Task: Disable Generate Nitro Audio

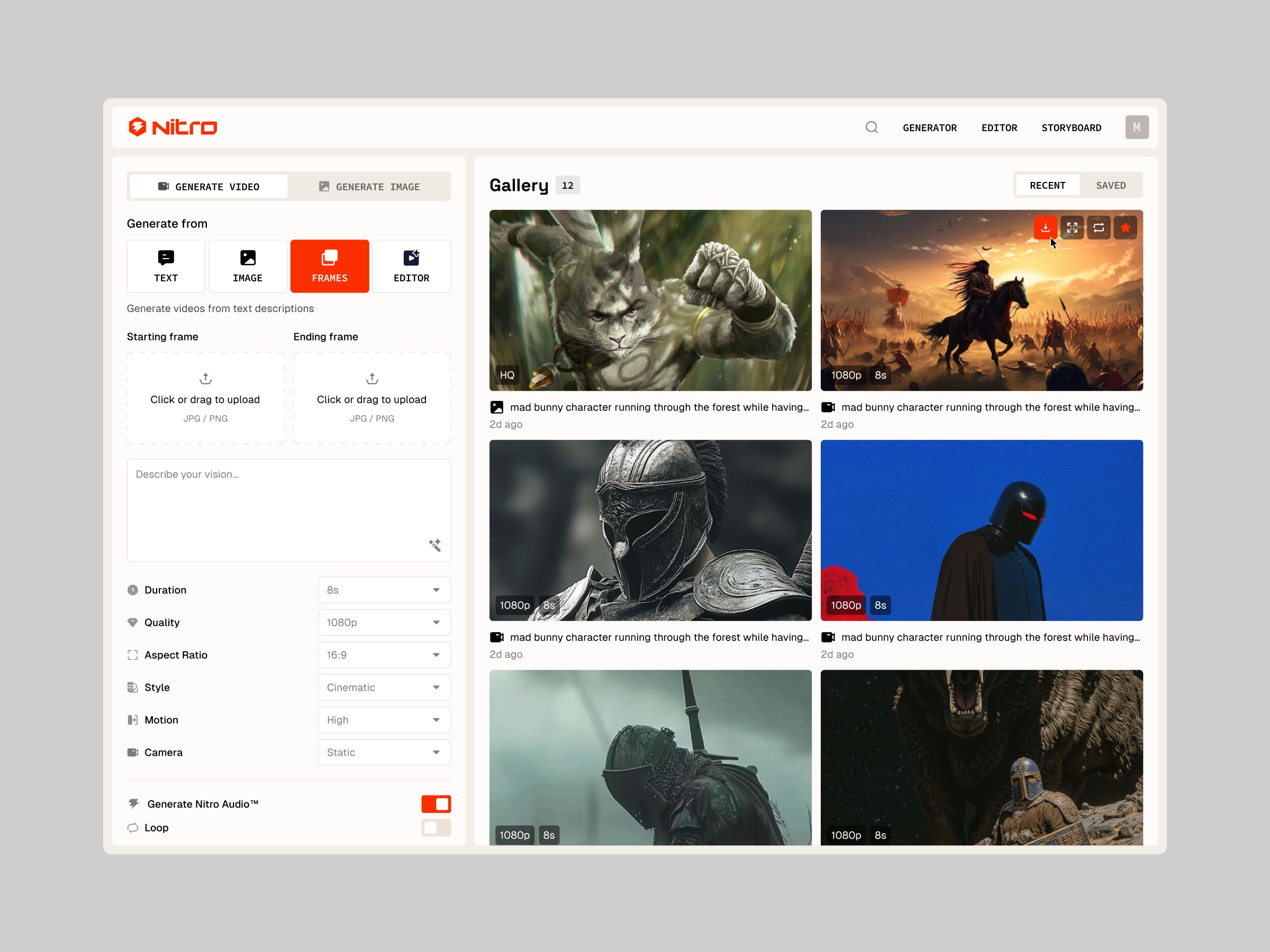Action: [x=436, y=803]
